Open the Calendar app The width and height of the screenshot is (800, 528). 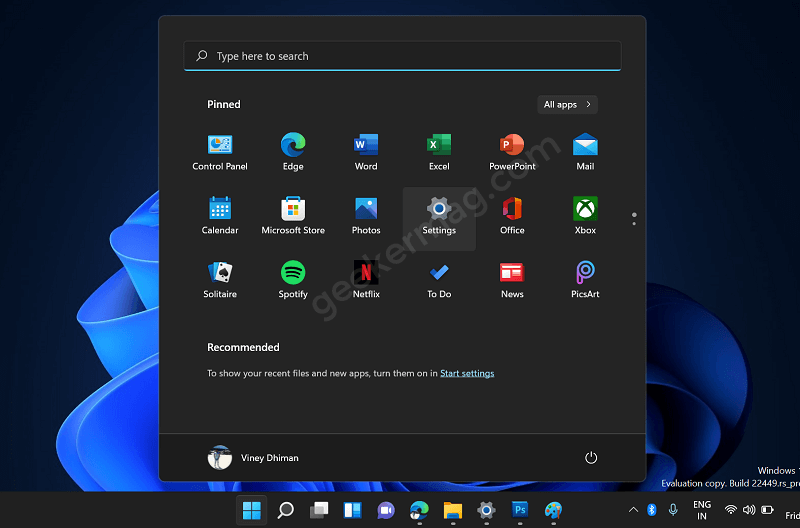pos(220,216)
